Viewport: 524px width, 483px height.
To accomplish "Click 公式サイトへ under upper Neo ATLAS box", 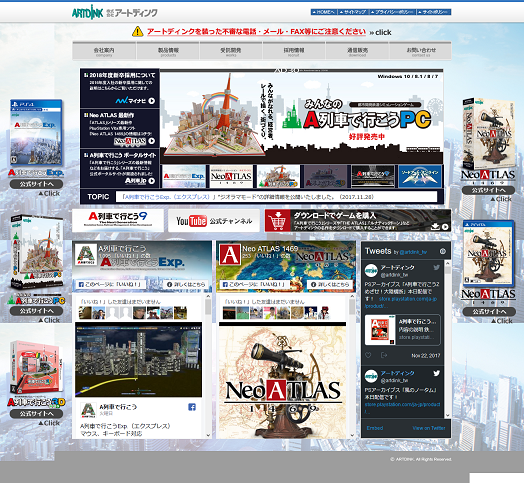I will pyautogui.click(x=489, y=190).
